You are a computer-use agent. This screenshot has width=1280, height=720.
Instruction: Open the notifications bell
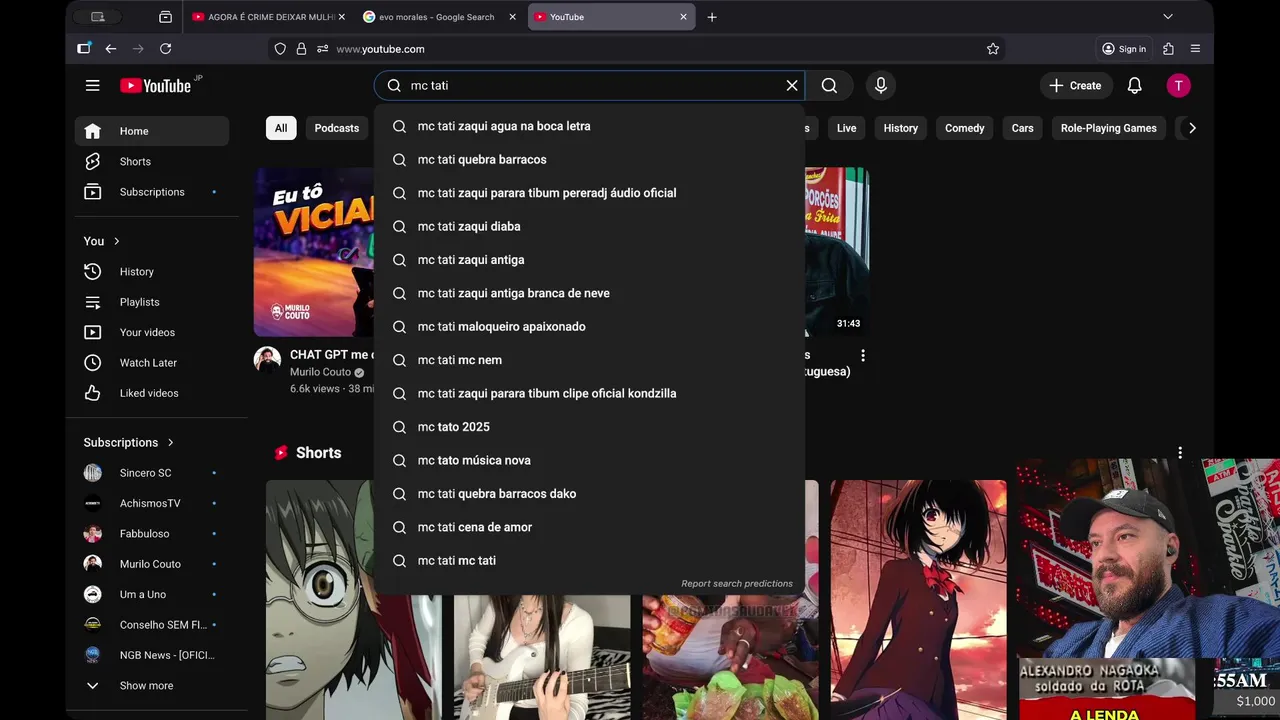(1134, 86)
